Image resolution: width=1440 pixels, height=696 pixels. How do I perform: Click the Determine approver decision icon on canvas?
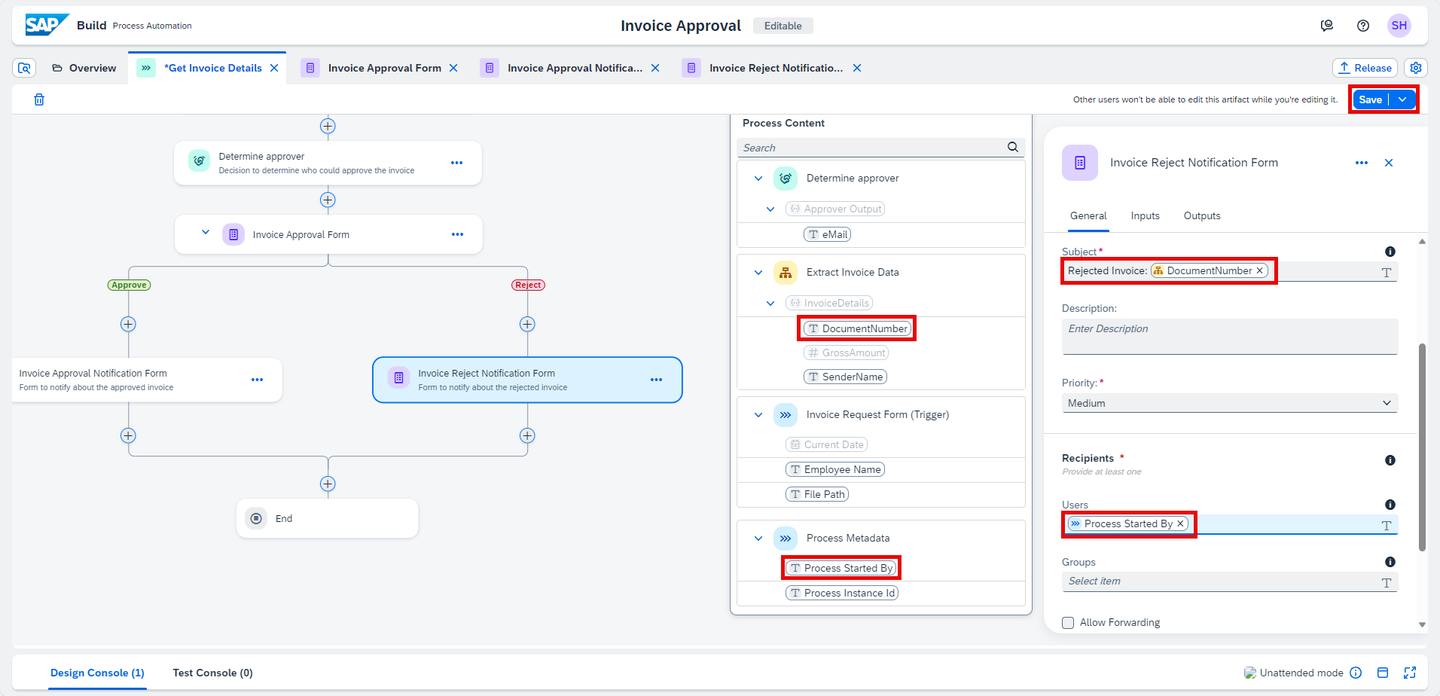(199, 162)
